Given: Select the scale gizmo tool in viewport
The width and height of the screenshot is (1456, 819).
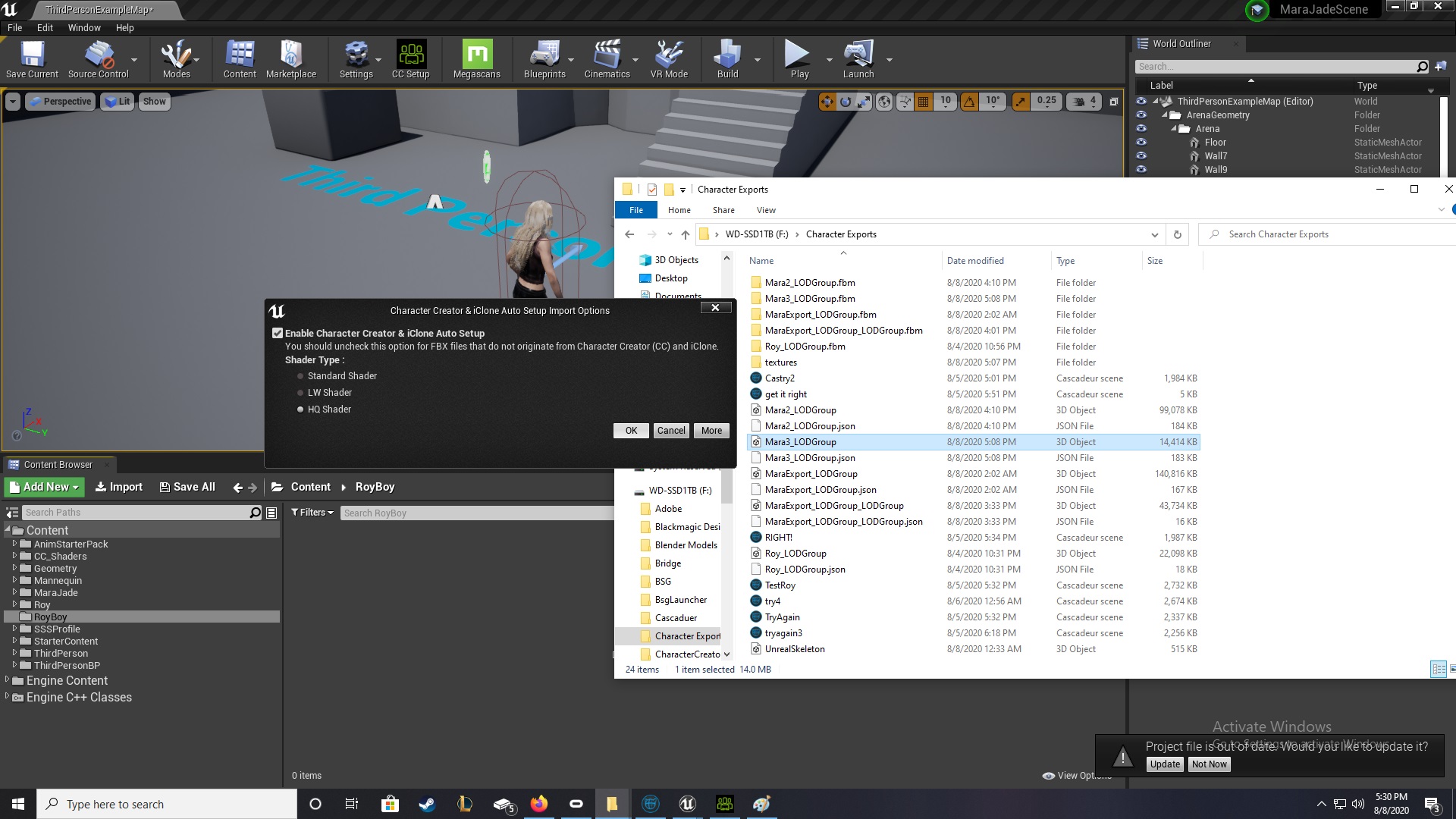Looking at the screenshot, I should click(x=863, y=101).
